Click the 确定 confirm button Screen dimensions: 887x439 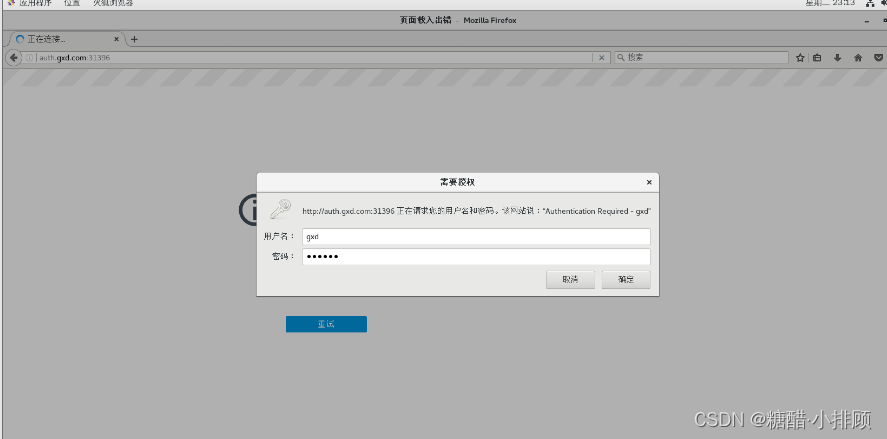coord(626,279)
